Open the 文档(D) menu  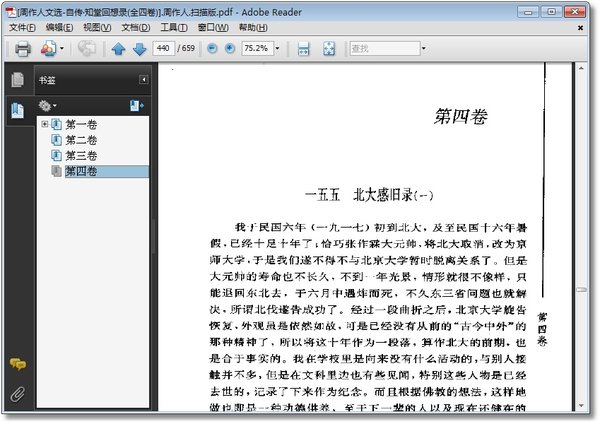pos(136,28)
